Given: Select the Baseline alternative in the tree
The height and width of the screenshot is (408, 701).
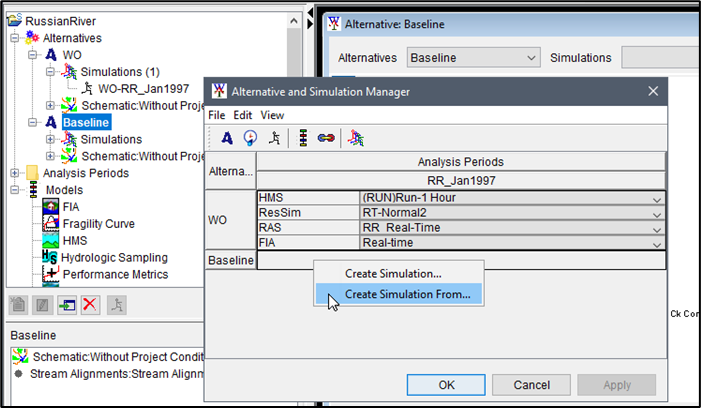Looking at the screenshot, I should (x=86, y=122).
